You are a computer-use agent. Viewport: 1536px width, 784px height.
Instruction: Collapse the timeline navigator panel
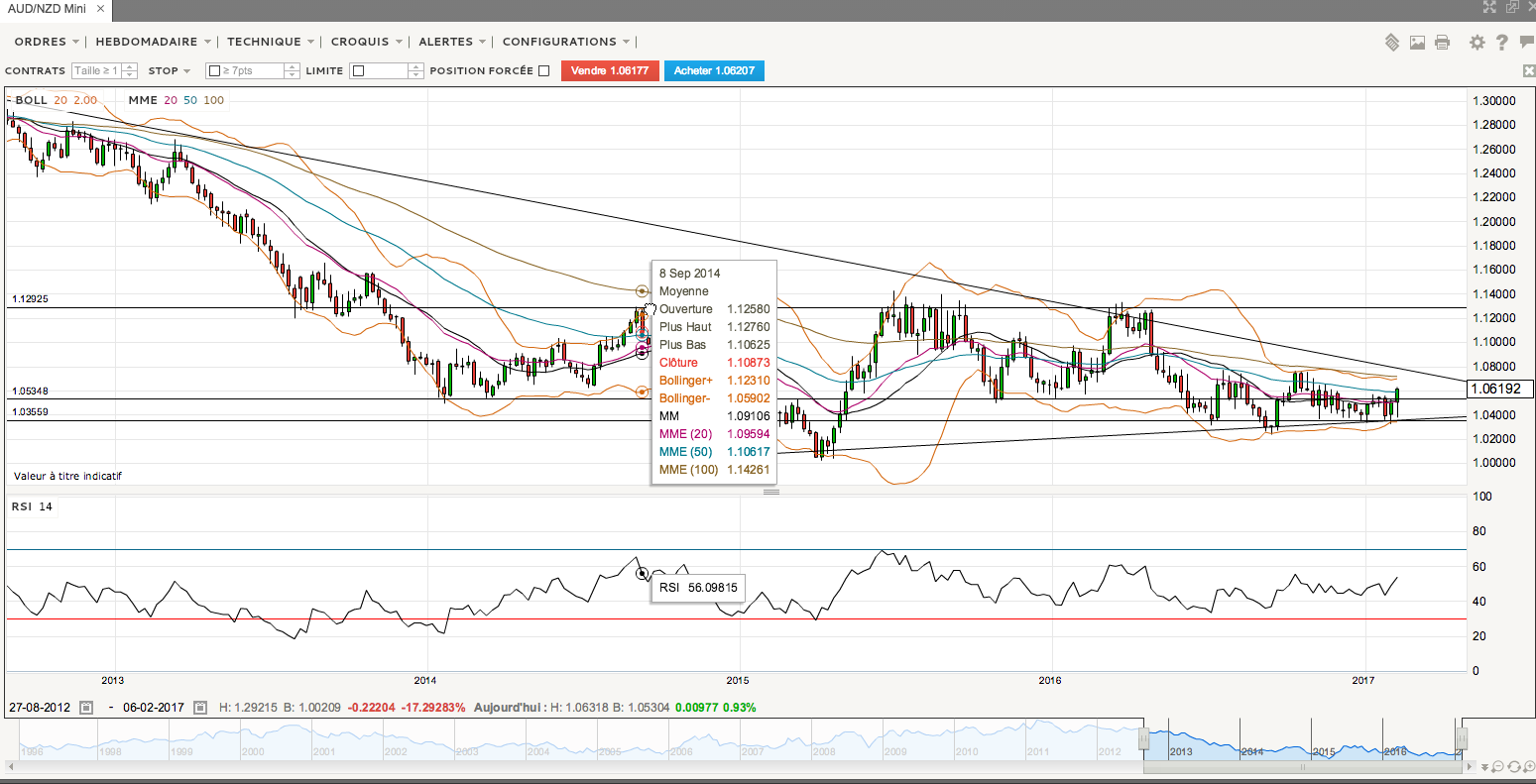1482,766
